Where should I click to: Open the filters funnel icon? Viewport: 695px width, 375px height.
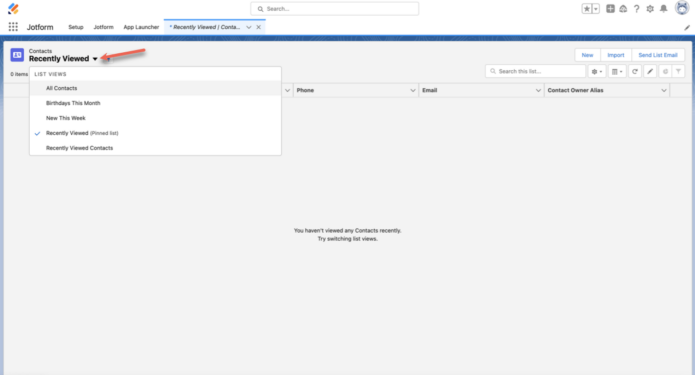[678, 71]
